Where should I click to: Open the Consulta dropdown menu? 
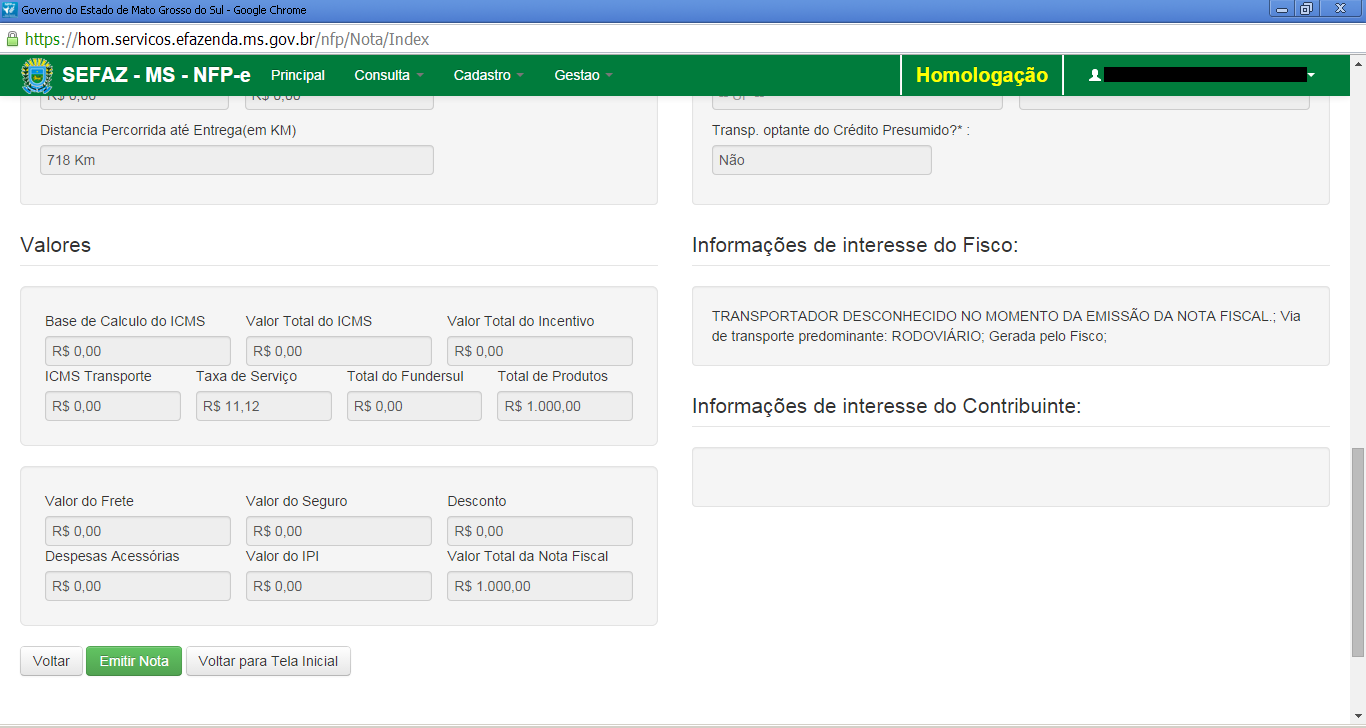(x=389, y=75)
